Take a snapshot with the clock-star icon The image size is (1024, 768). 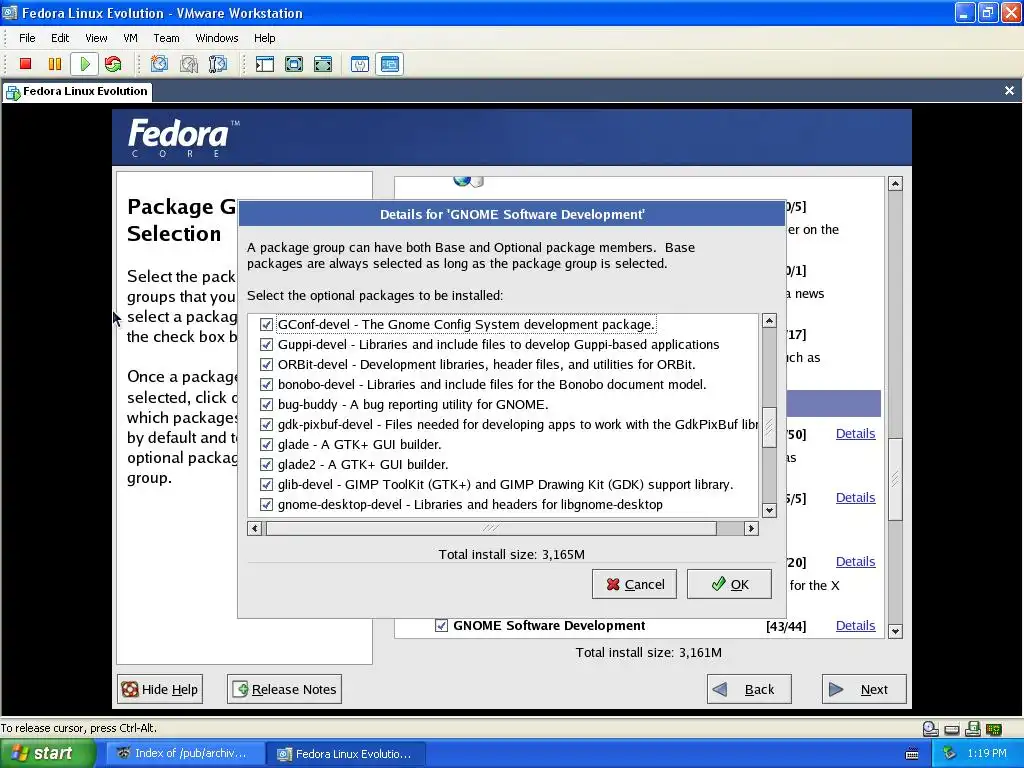[x=159, y=64]
